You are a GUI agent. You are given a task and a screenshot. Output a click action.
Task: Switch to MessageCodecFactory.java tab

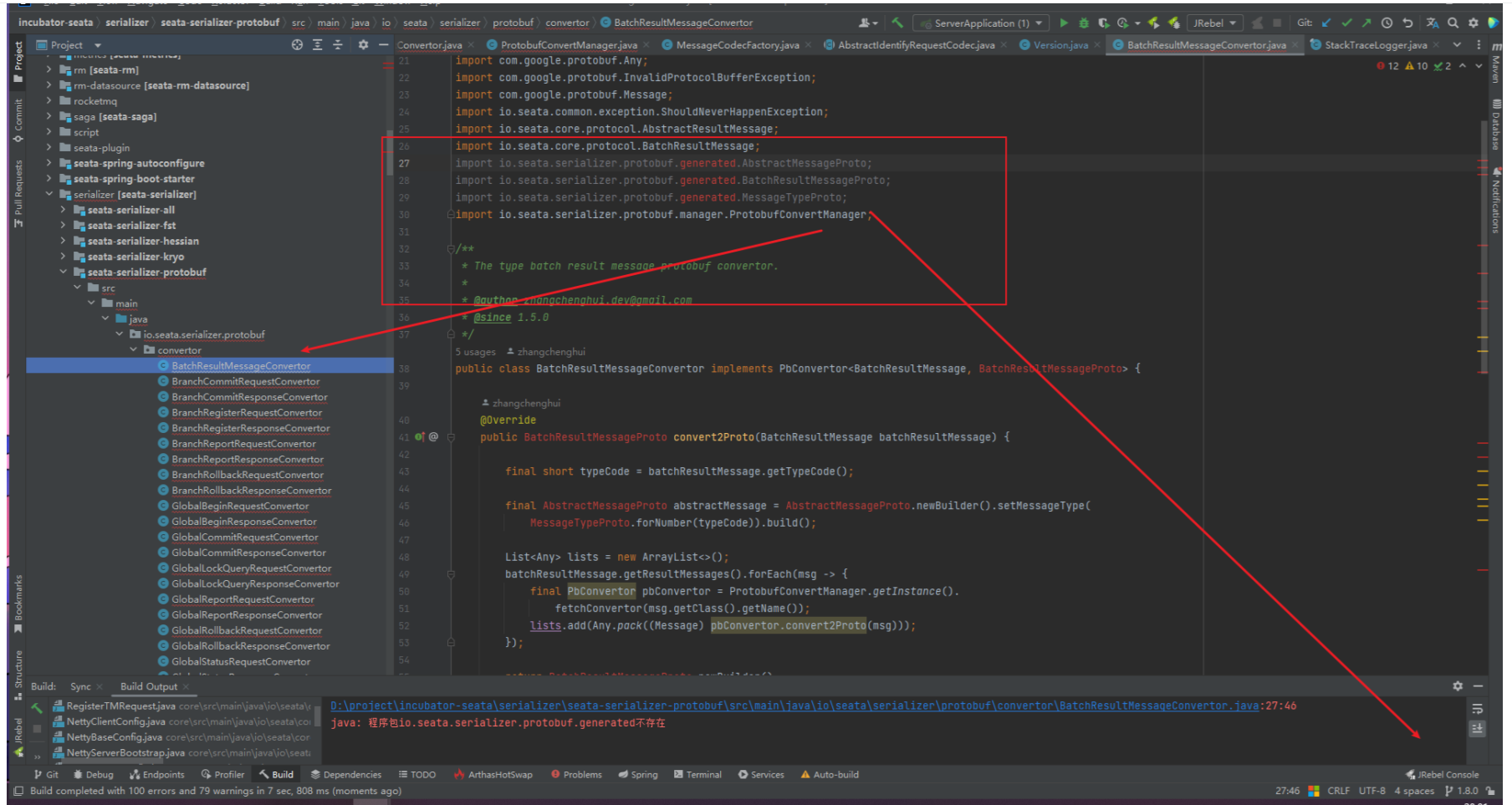coord(737,45)
